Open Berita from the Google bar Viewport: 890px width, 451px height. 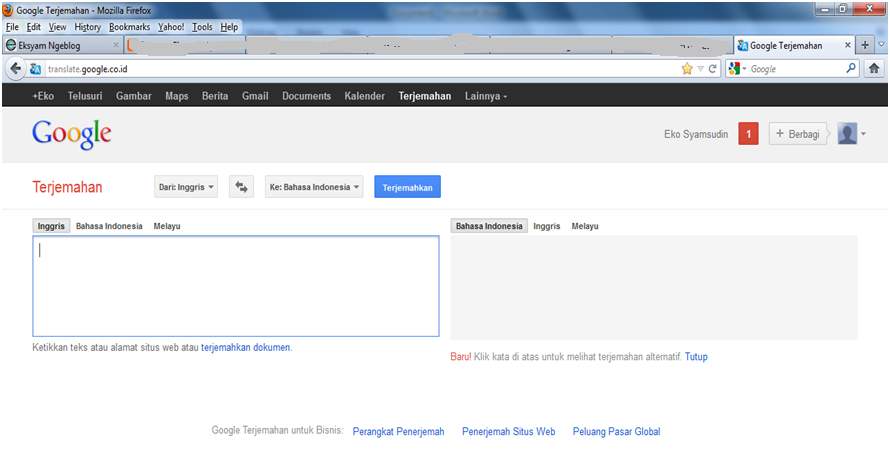[x=215, y=96]
